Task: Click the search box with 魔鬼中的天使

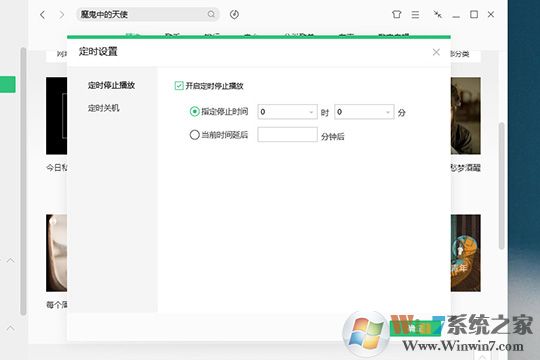Action: 147,14
